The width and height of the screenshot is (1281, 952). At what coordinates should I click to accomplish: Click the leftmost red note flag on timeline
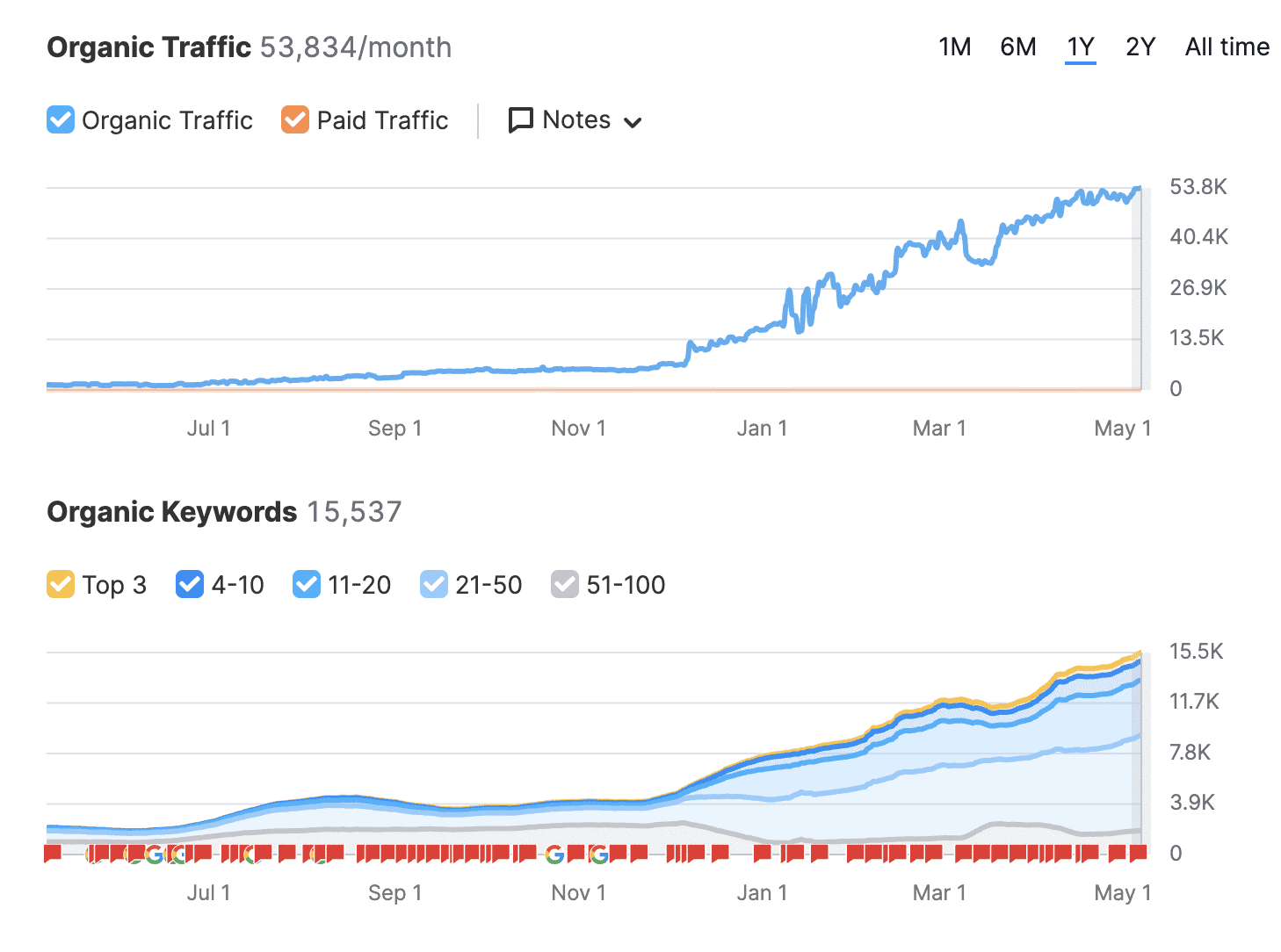pos(53,853)
